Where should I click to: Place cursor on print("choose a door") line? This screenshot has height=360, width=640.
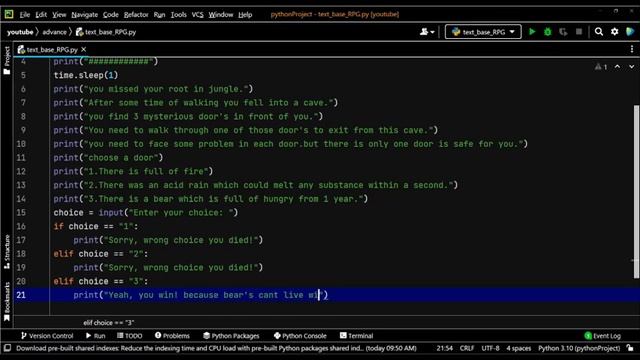(108, 158)
